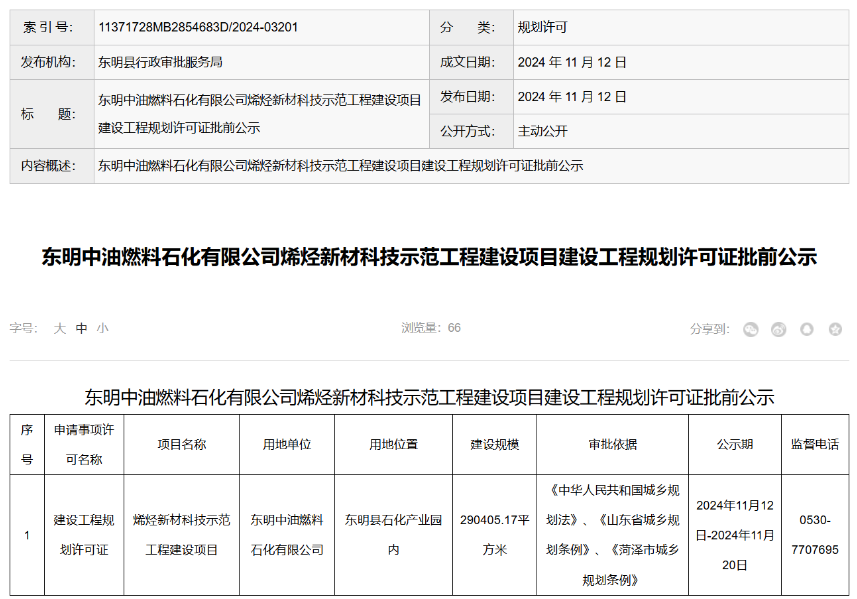The width and height of the screenshot is (857, 599).
Task: Click the date beside 成文日期
Action: click(572, 62)
